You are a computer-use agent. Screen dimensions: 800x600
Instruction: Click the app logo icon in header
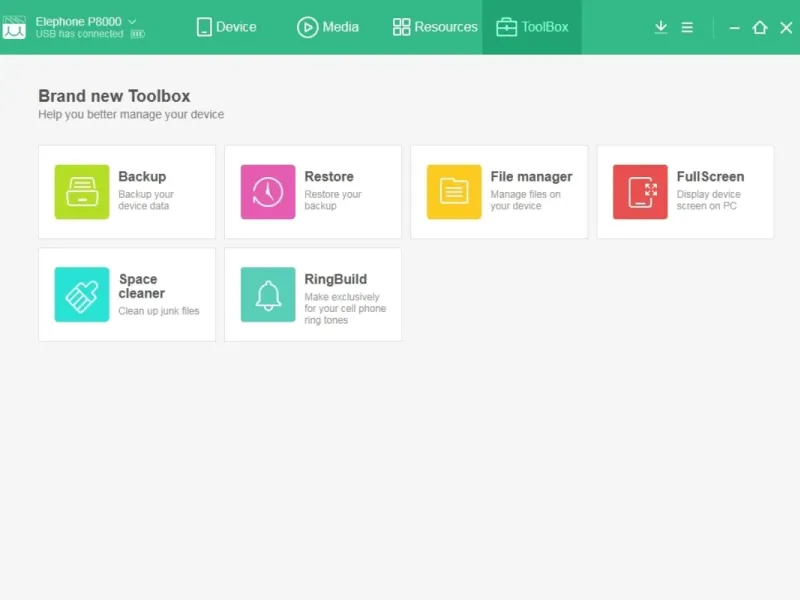[x=14, y=27]
